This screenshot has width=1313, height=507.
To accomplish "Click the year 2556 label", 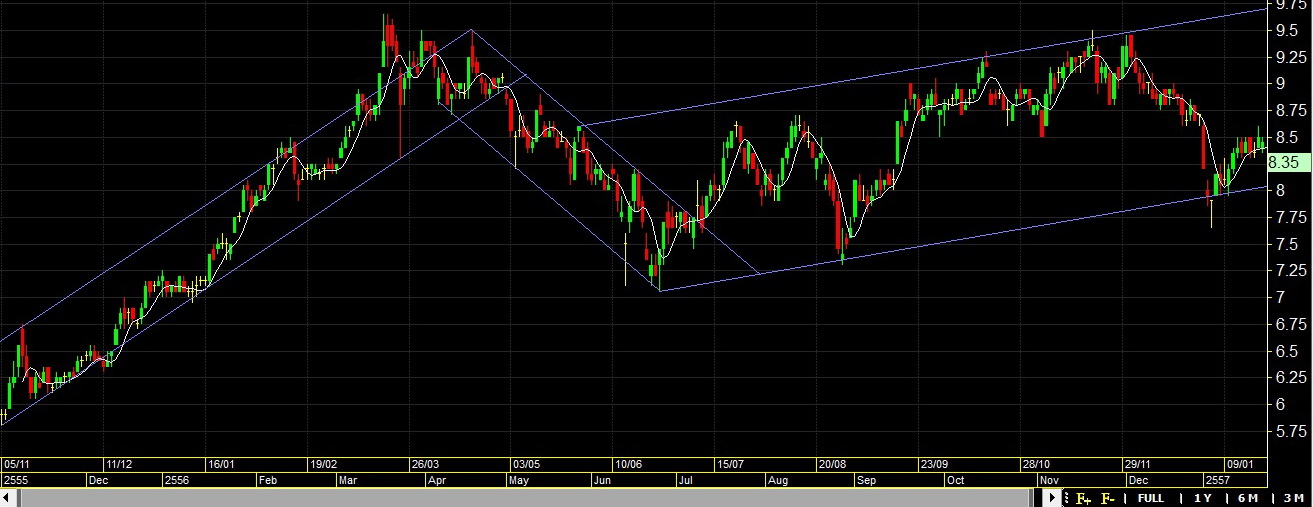I will pos(177,481).
